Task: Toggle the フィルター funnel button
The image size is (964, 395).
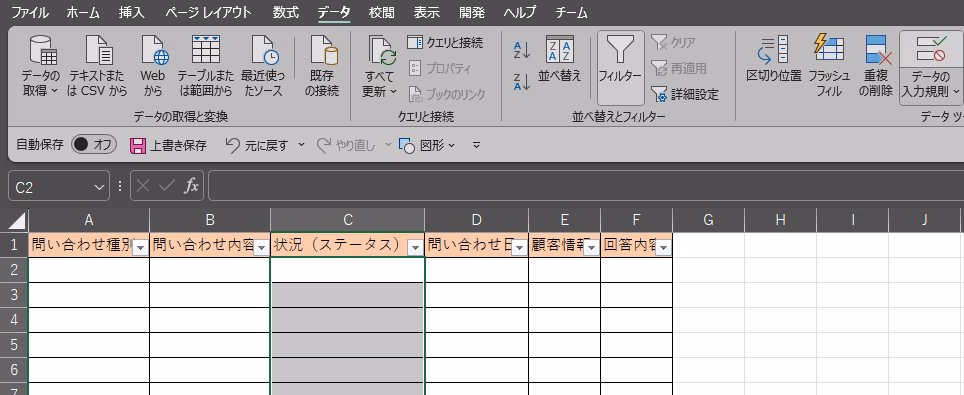Action: tap(620, 68)
